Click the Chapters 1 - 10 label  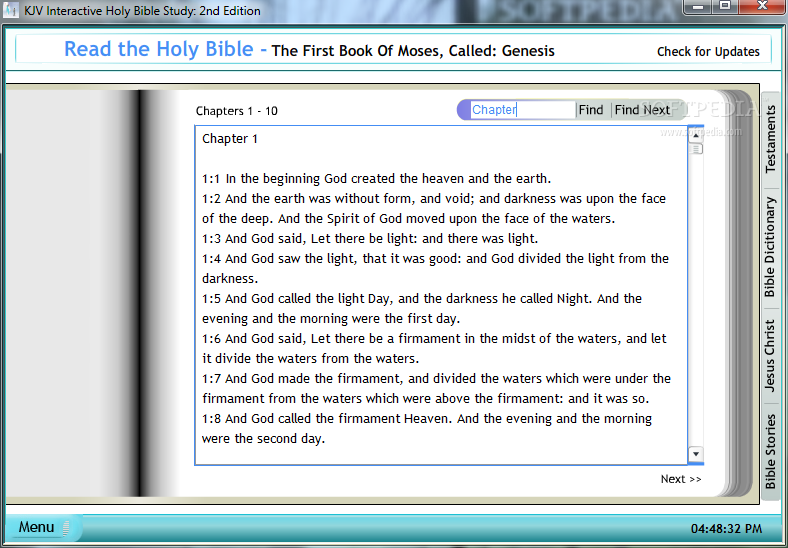click(237, 111)
